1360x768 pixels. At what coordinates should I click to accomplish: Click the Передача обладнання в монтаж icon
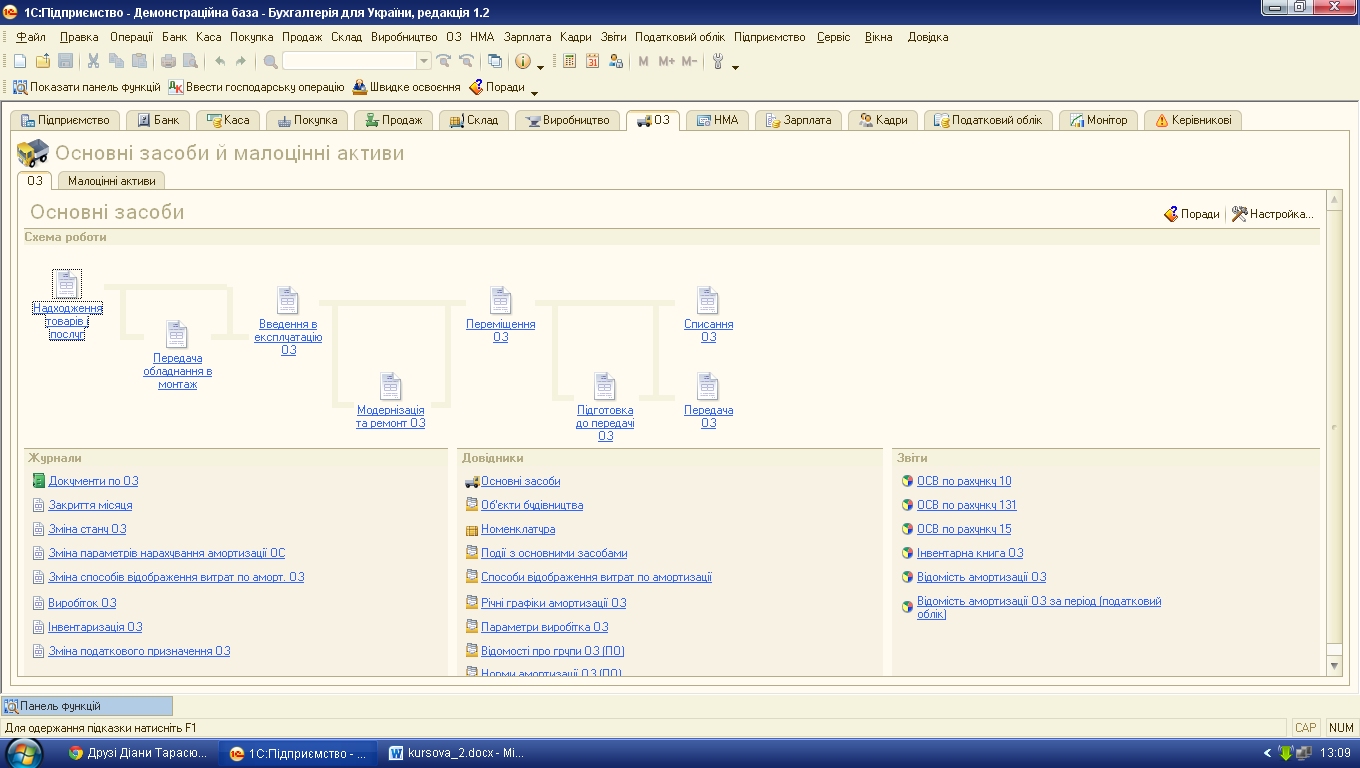(x=177, y=334)
